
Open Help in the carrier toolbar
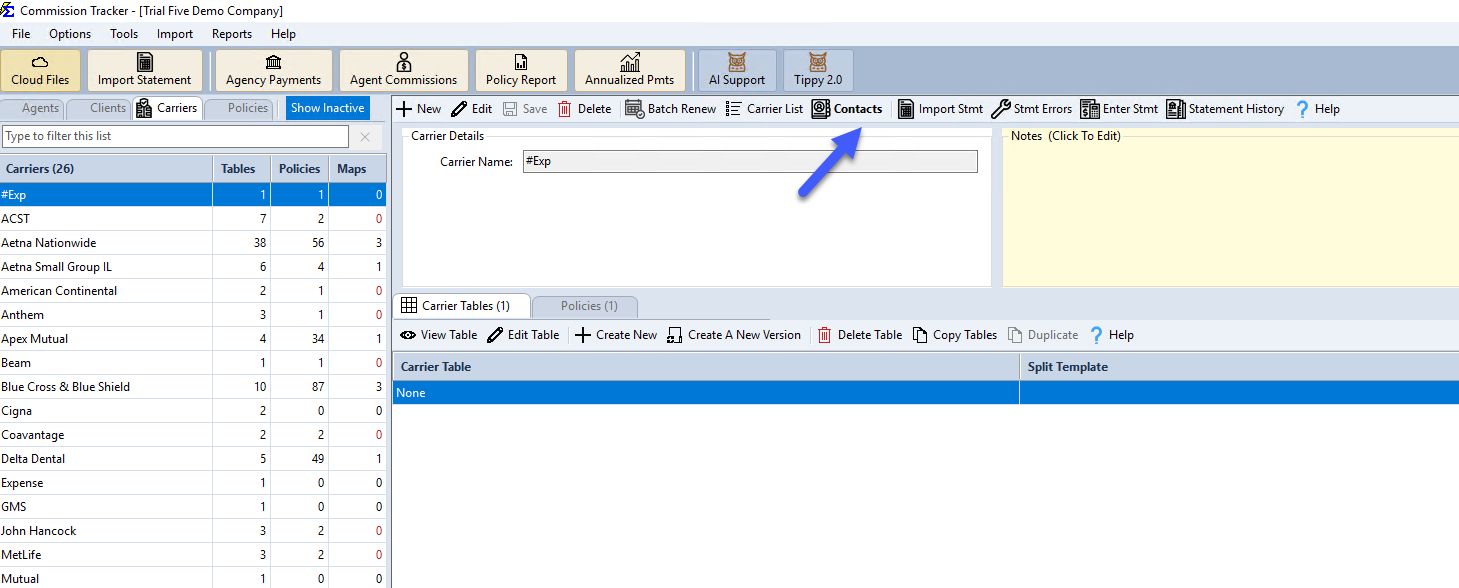(1317, 109)
